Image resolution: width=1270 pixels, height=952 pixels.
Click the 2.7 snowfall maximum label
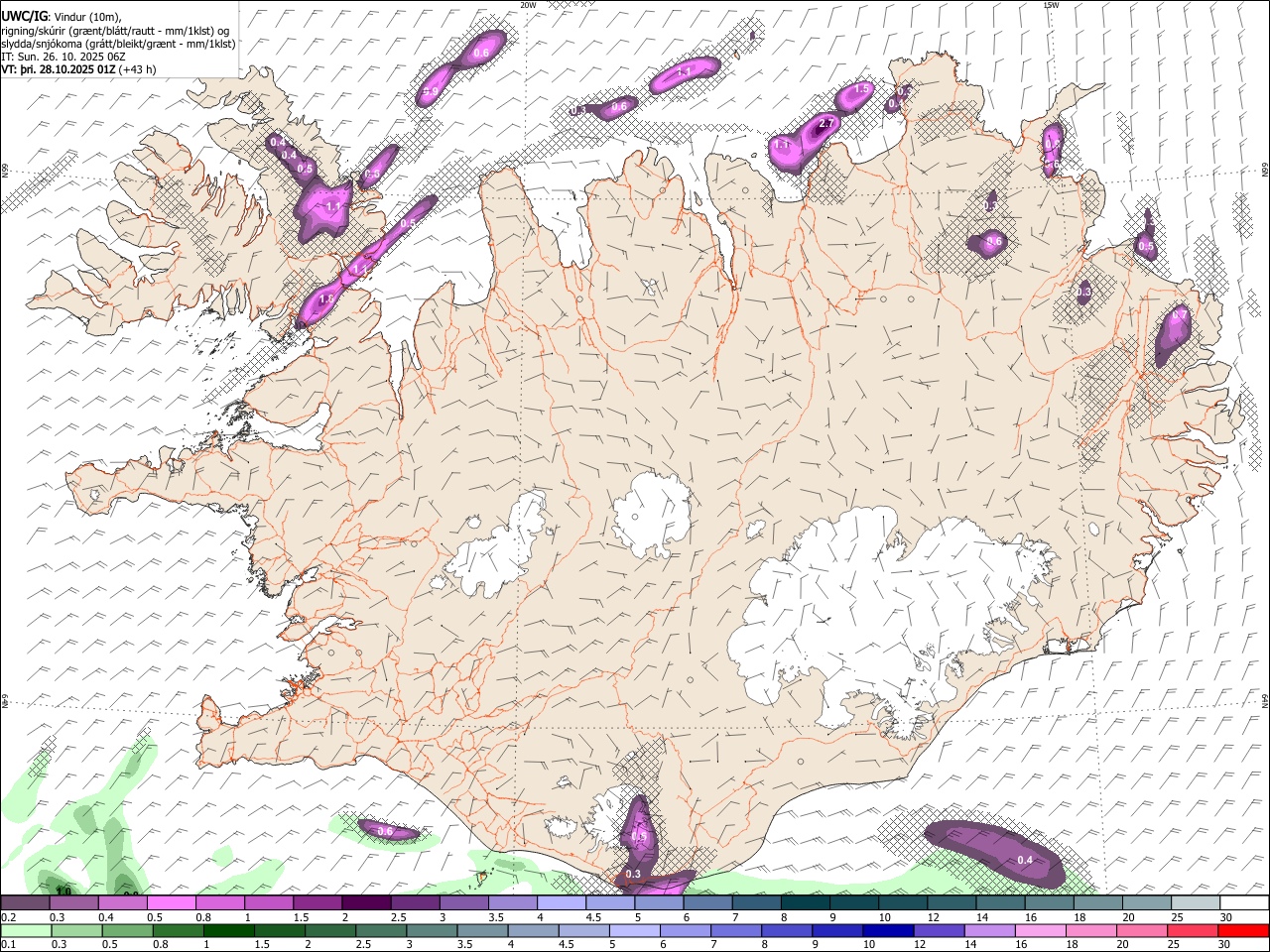point(825,124)
